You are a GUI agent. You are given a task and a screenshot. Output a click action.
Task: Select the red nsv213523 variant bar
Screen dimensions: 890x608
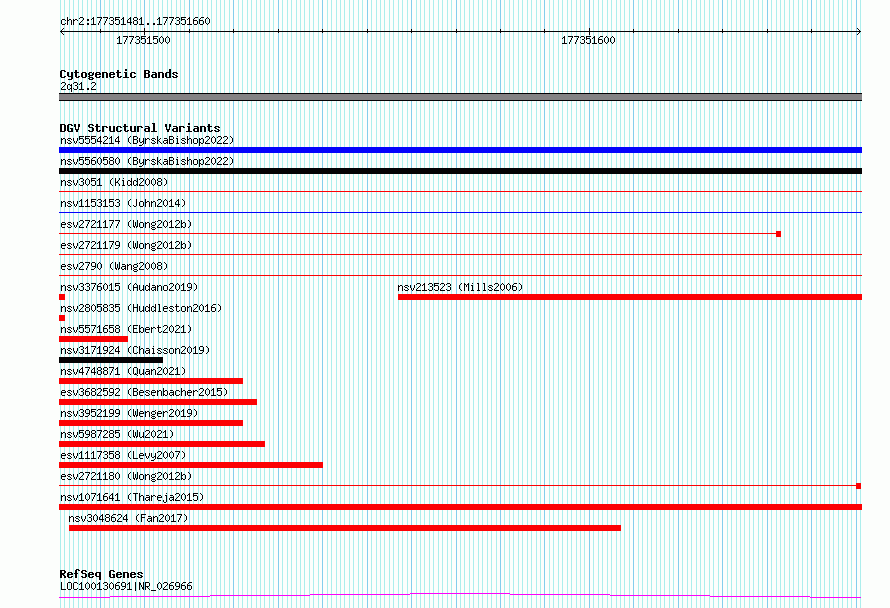(x=630, y=297)
